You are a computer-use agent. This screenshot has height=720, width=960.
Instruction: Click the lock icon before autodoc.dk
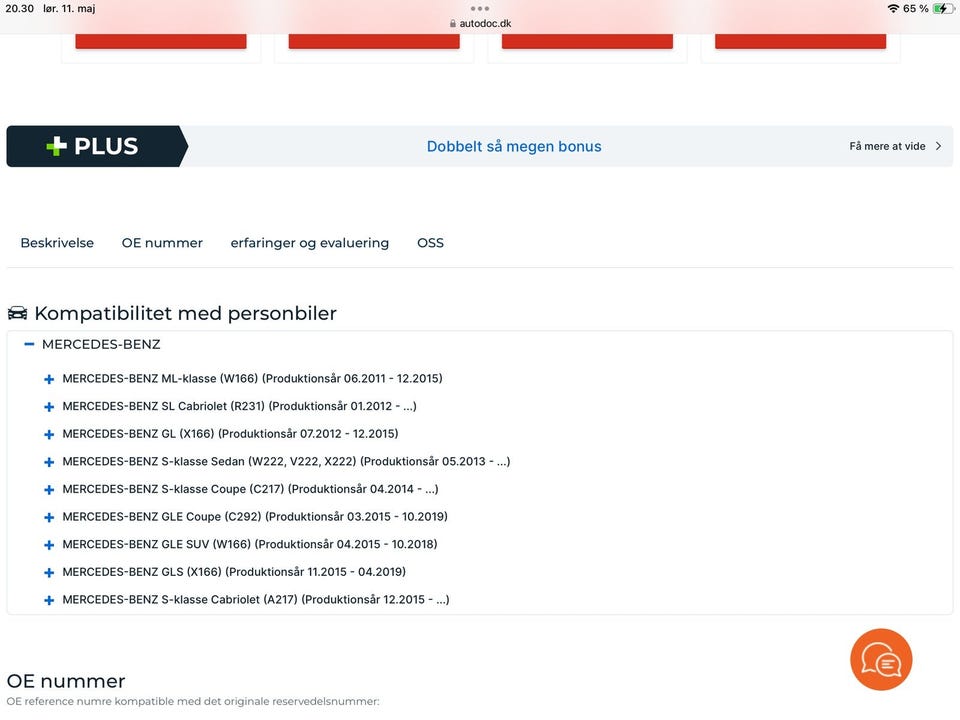[452, 23]
